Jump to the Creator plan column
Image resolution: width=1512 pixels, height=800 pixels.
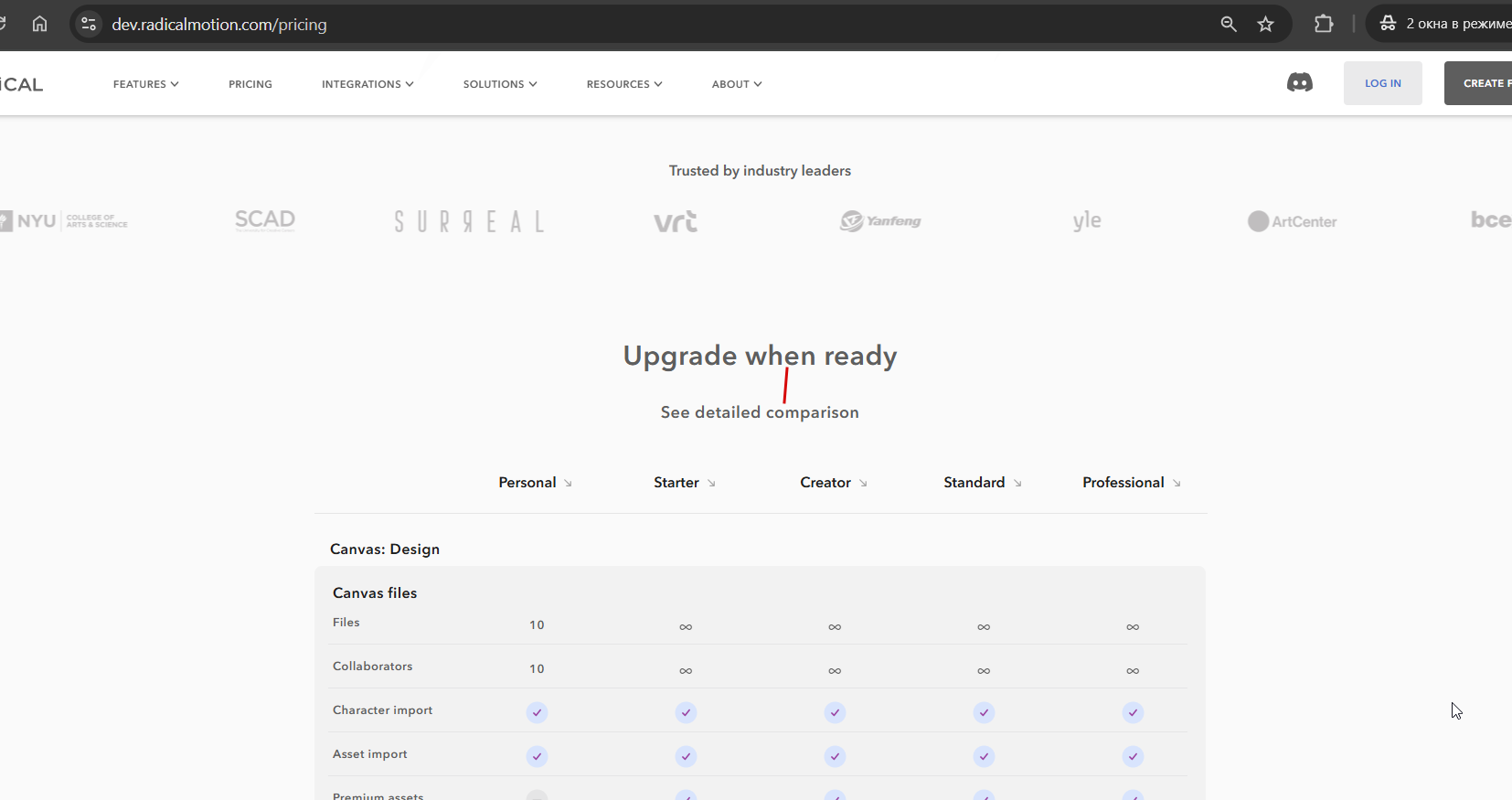[x=834, y=483]
